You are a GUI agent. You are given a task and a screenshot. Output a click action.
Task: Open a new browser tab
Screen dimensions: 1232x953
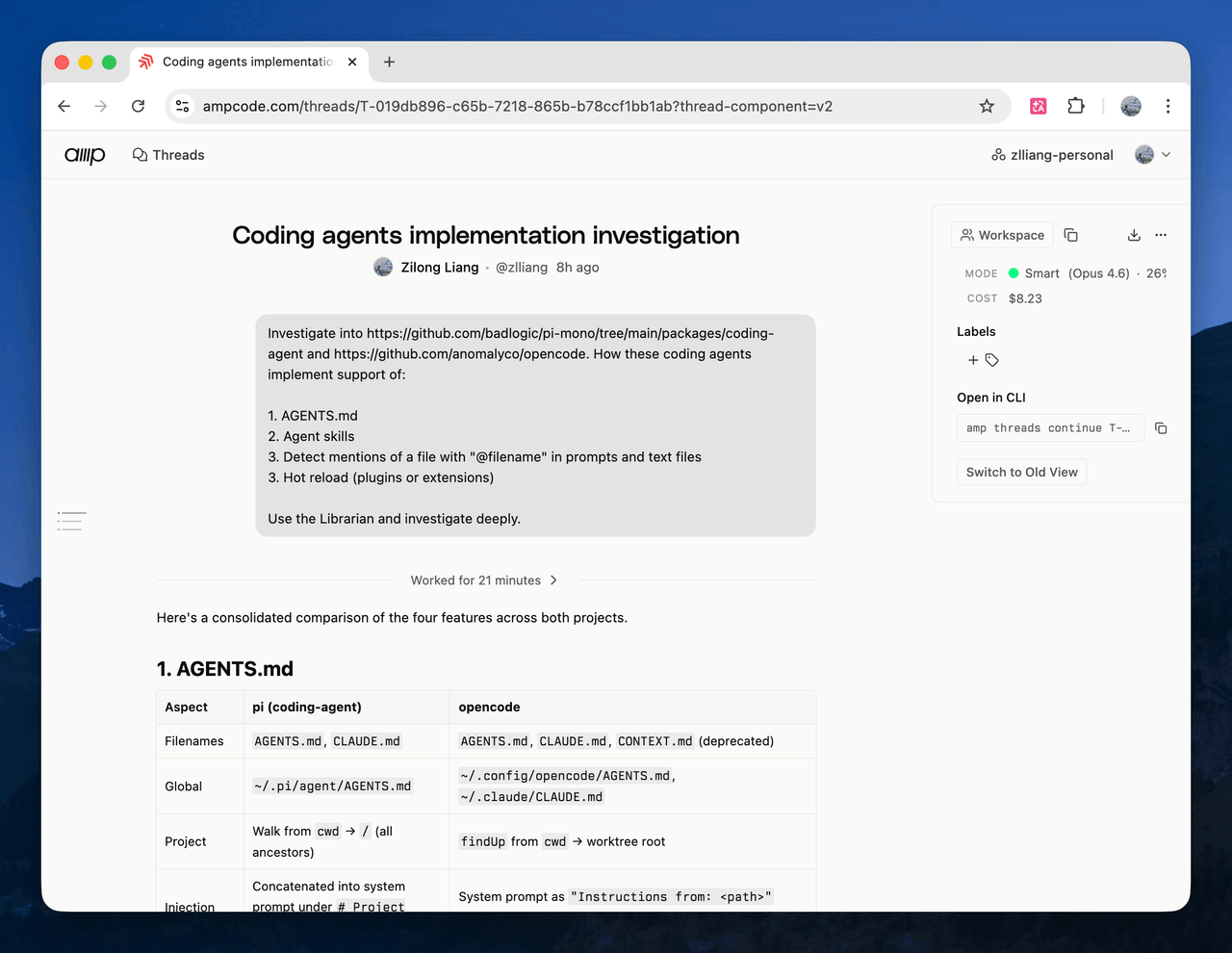coord(389,62)
